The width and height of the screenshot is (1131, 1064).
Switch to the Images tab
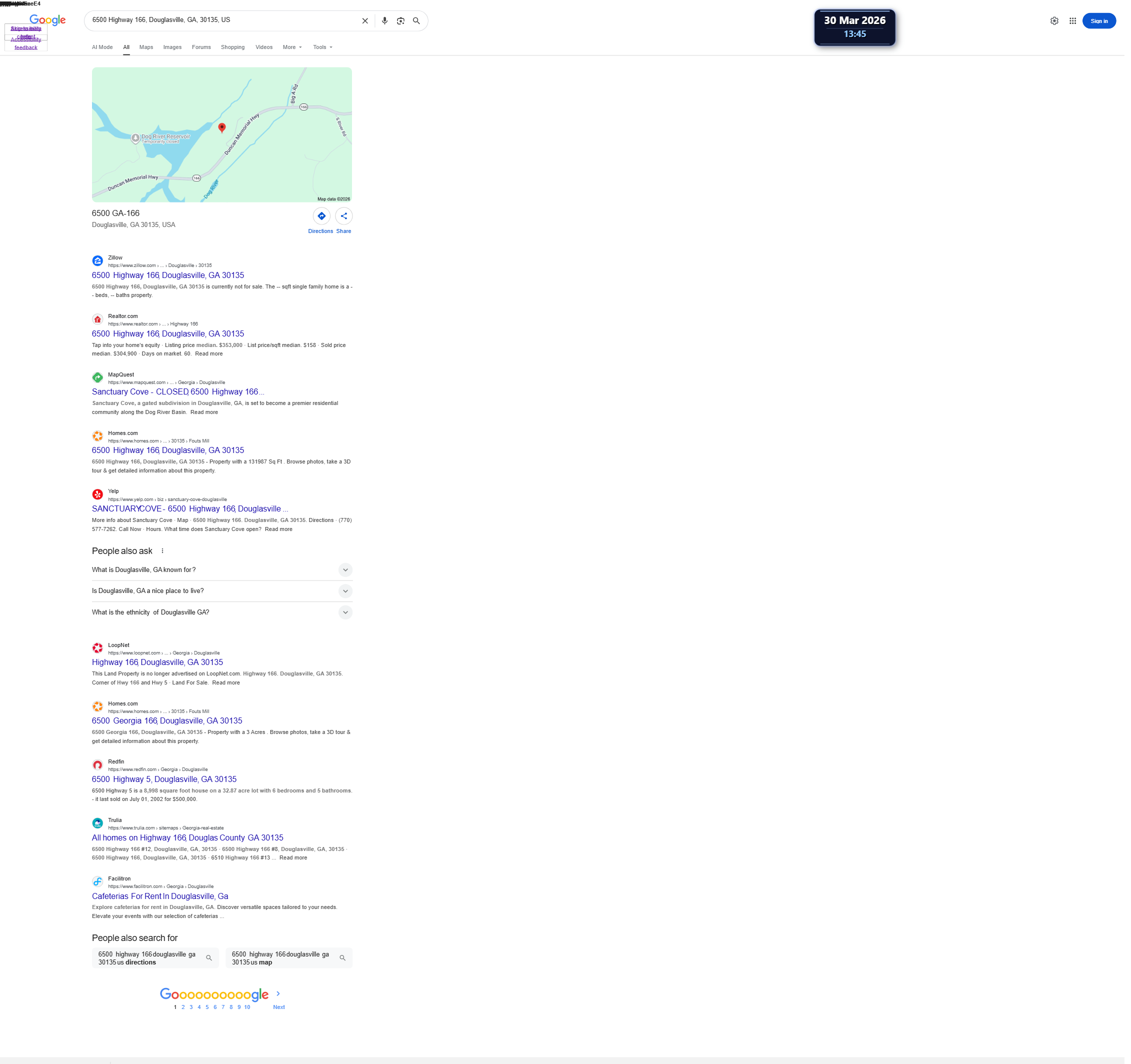click(172, 47)
